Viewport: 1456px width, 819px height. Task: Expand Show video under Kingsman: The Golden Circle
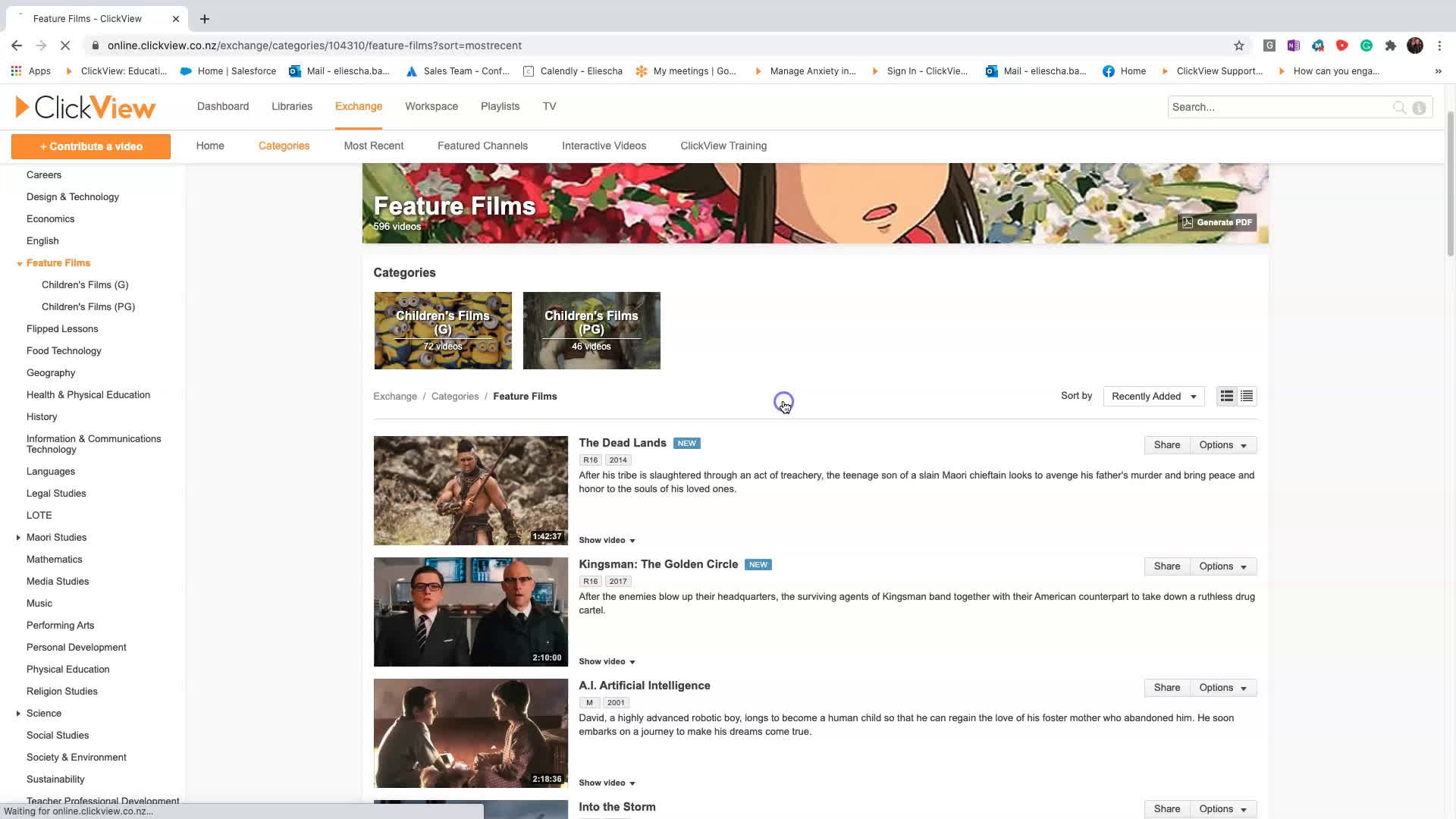[607, 662]
